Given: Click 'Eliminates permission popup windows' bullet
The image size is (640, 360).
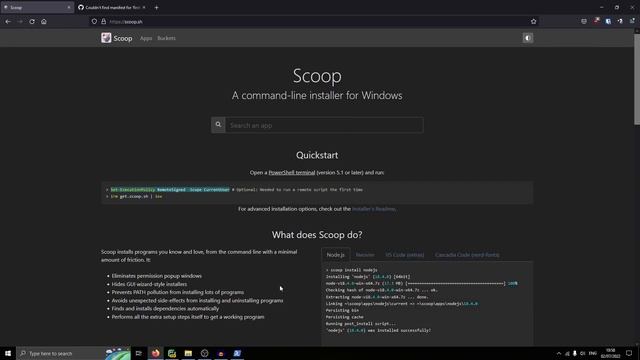Looking at the screenshot, I should [157, 276].
